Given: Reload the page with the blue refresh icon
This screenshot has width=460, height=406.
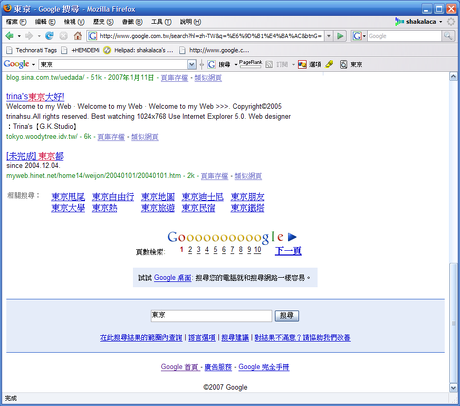Looking at the screenshot, I should (49, 36).
